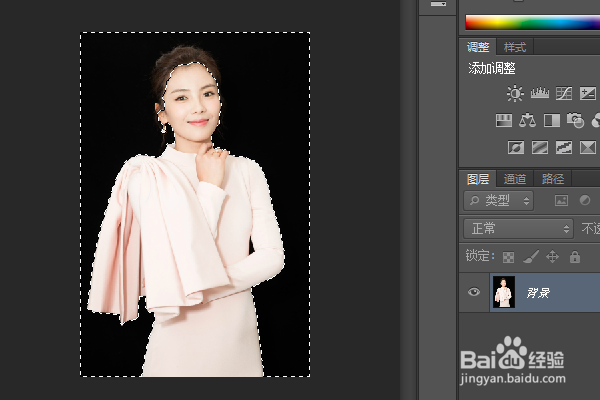
Task: Pick a color from the spectrum ramp
Action: coord(533,23)
